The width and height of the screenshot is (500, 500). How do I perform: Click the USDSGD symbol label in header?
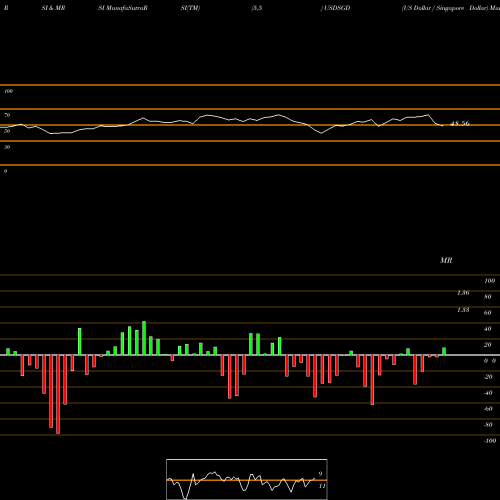[x=337, y=8]
